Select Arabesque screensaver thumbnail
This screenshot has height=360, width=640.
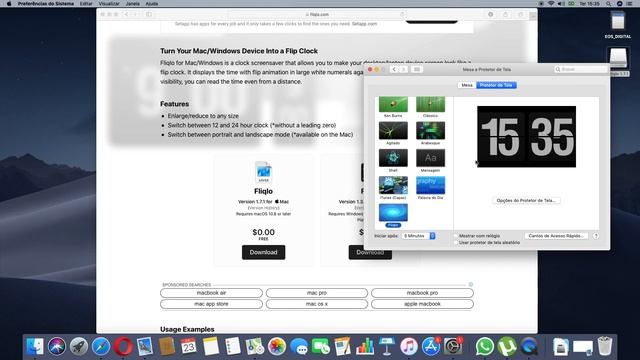click(430, 131)
